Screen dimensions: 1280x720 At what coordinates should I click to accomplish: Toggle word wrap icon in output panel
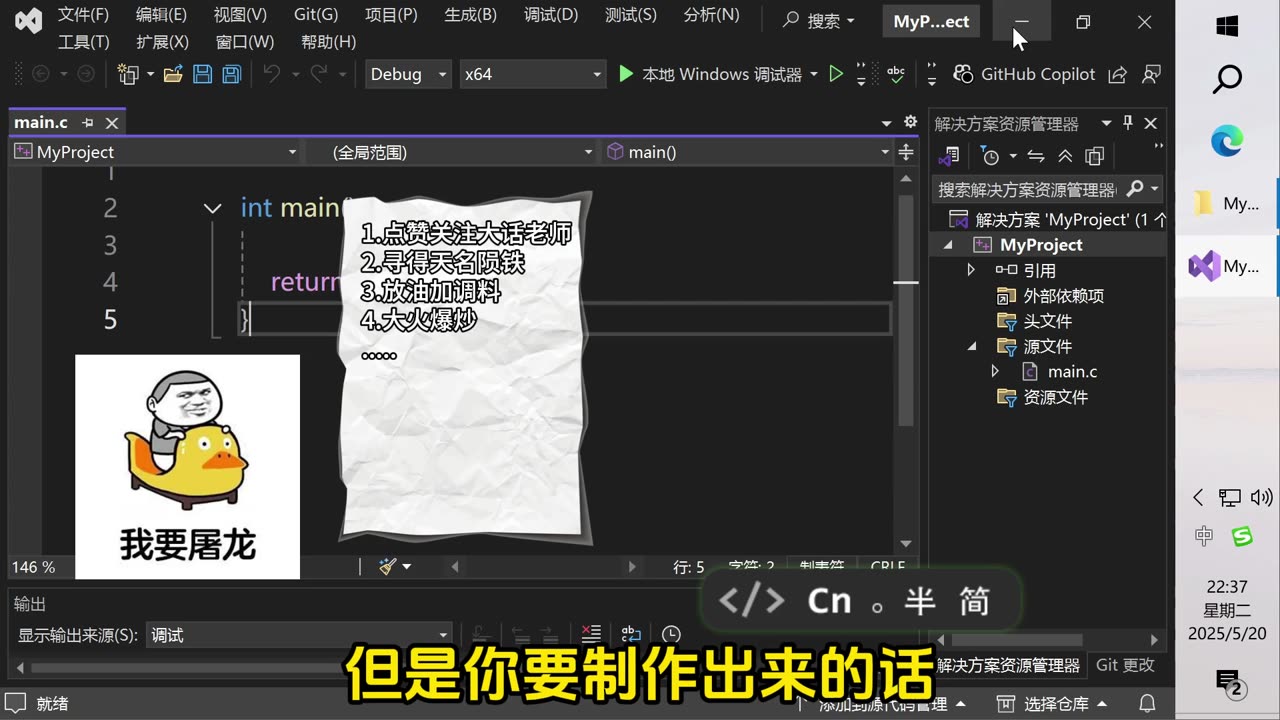[x=631, y=634]
